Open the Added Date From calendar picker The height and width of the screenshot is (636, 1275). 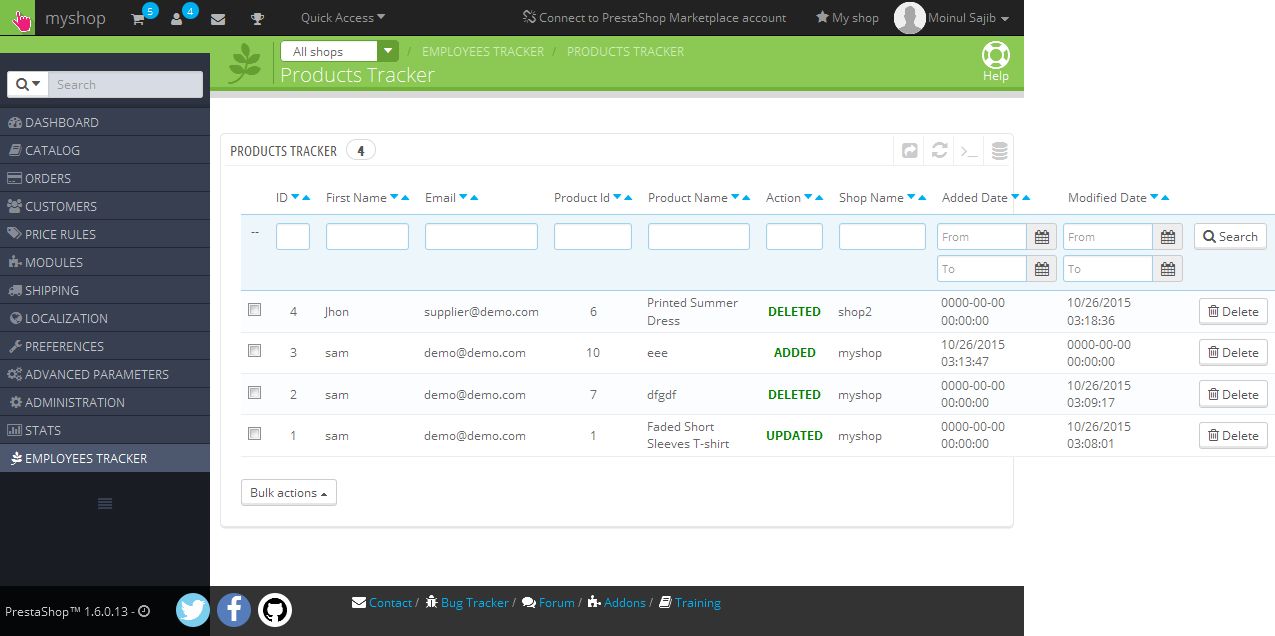(x=1042, y=237)
